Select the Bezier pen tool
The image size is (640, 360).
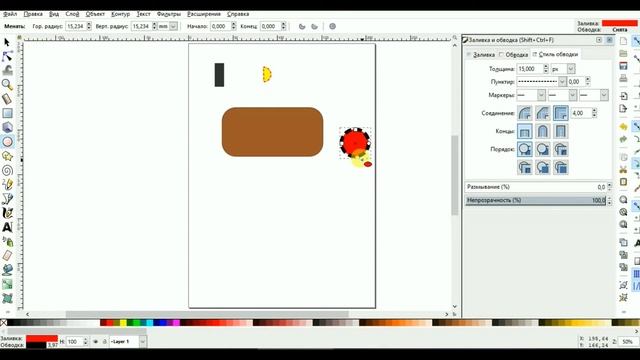(7, 199)
